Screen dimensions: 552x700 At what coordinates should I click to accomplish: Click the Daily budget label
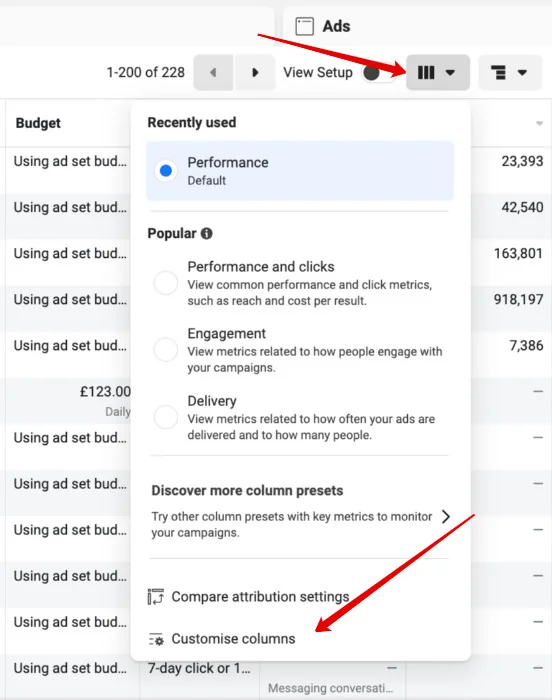tap(118, 412)
